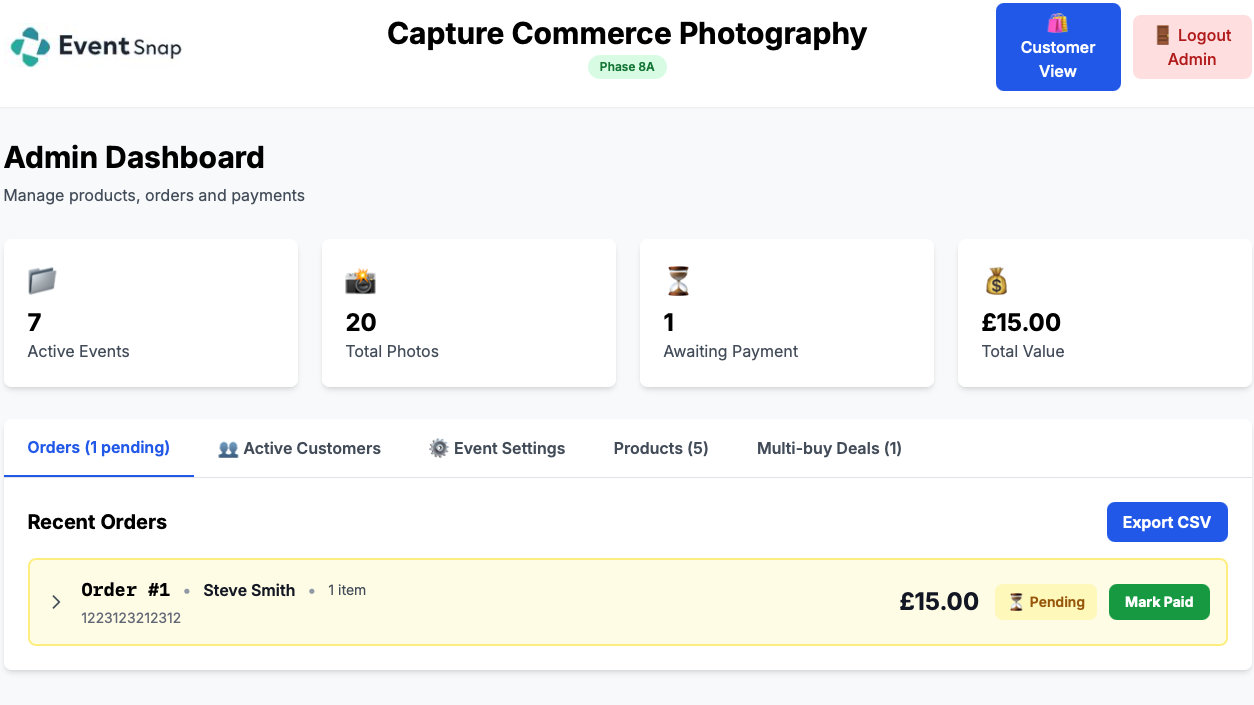
Task: Click the people icon on Active Customers tab
Action: point(228,449)
